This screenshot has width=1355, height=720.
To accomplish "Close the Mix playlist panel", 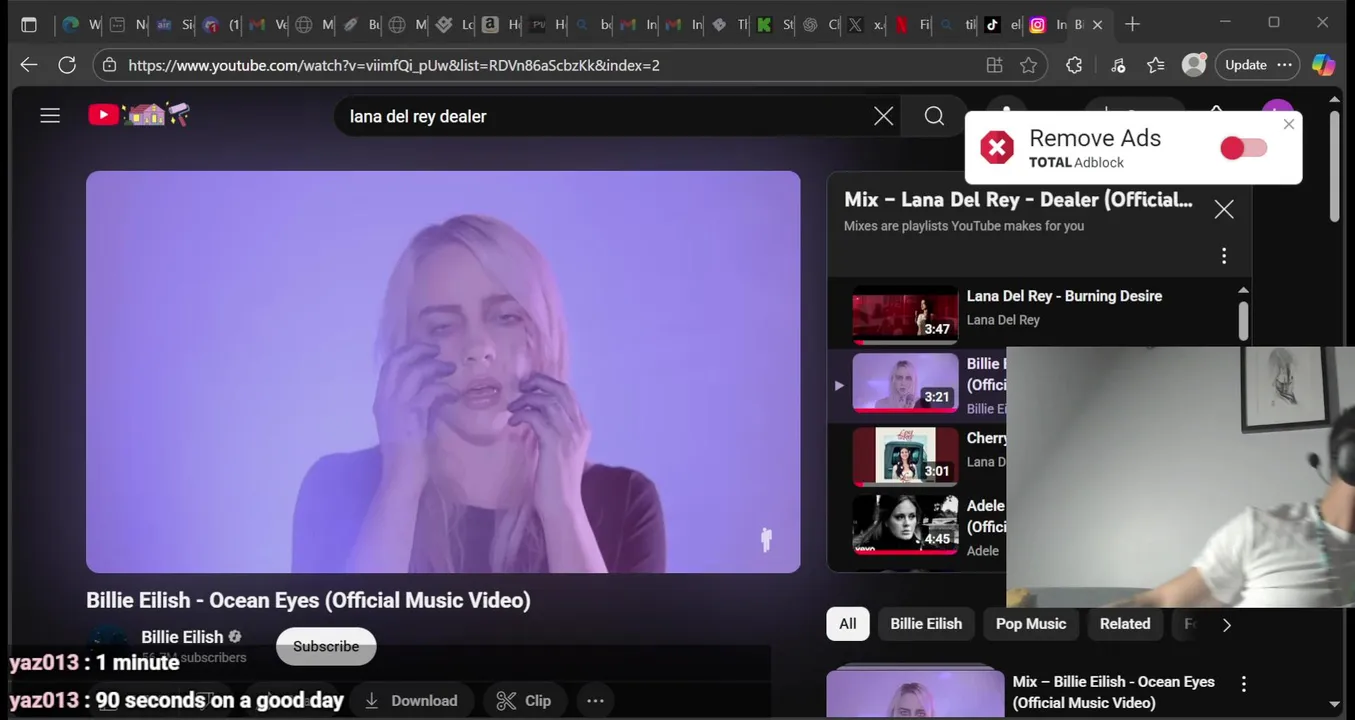I will tap(1223, 209).
